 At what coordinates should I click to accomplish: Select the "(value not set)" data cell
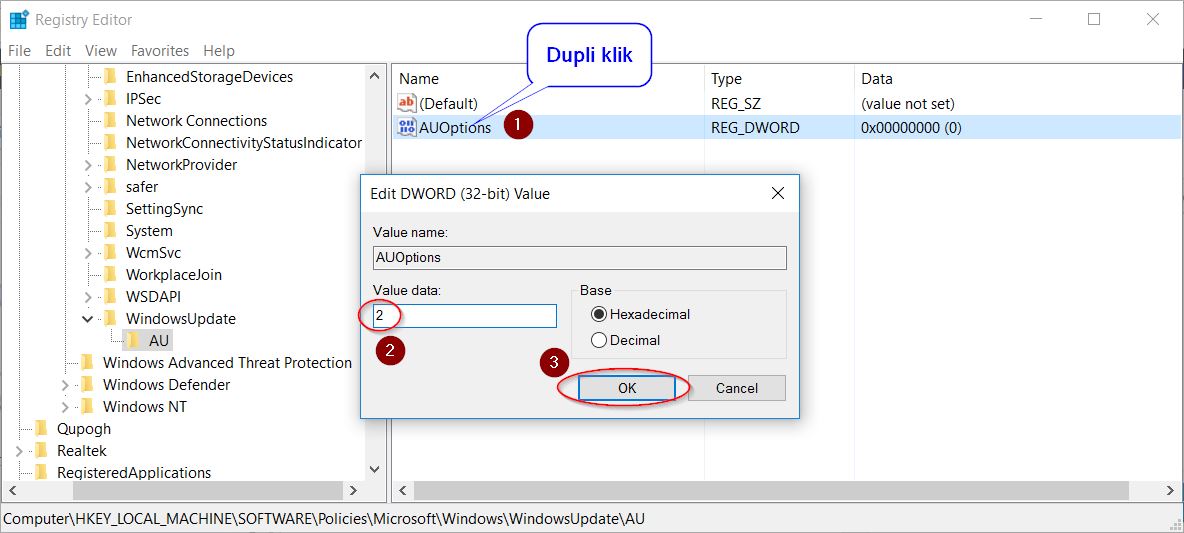[908, 103]
